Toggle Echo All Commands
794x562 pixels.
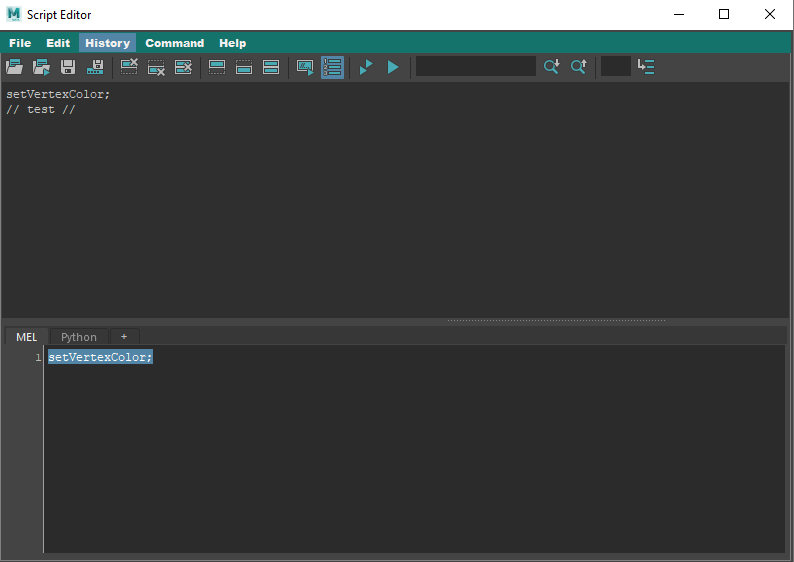305,67
